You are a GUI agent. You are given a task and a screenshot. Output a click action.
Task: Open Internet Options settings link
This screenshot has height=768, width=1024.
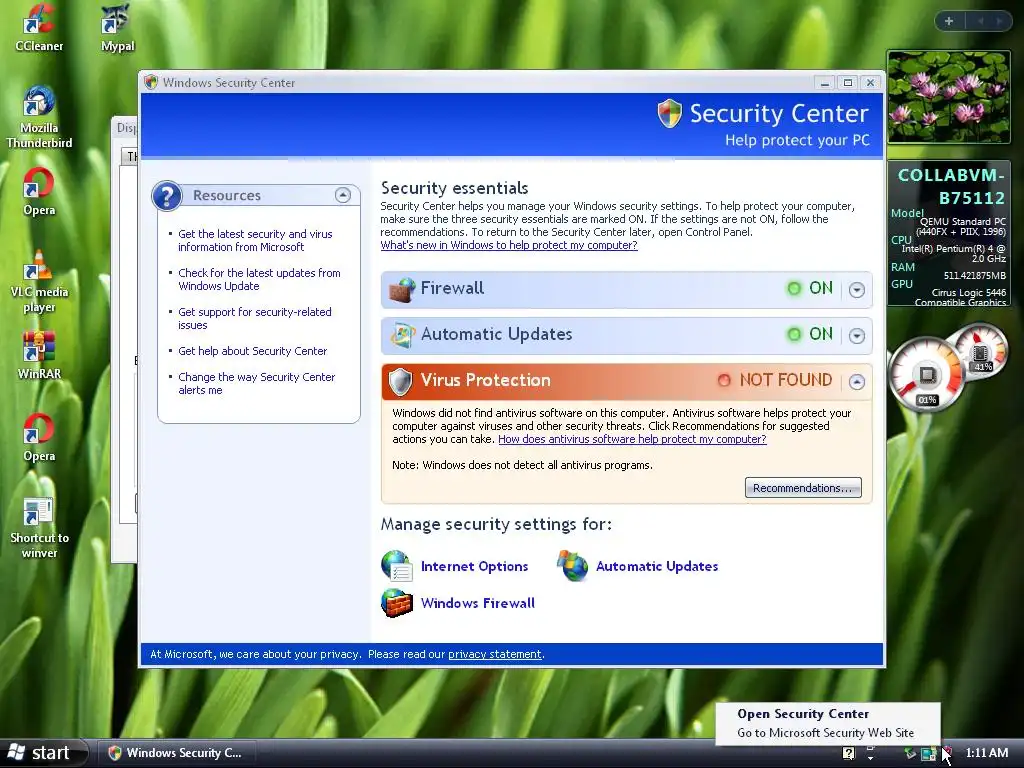click(475, 566)
